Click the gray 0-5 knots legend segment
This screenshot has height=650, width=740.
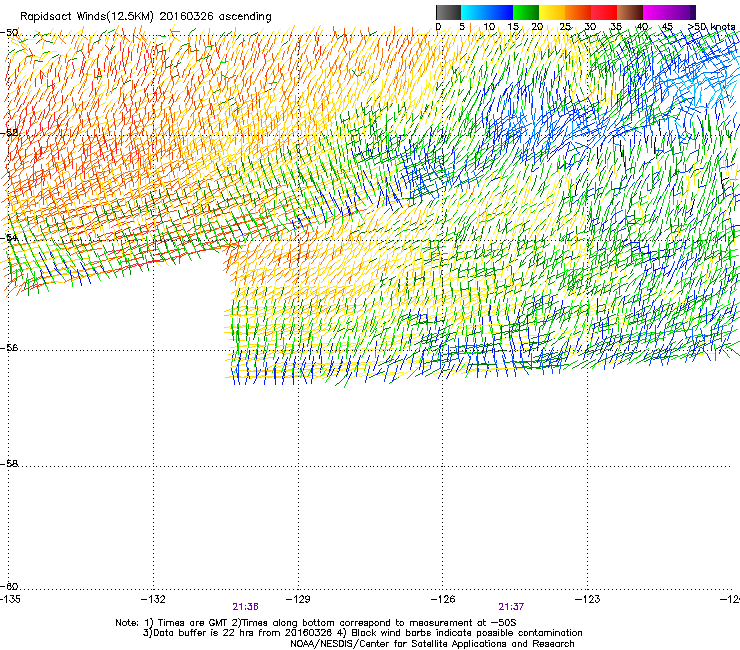click(448, 12)
